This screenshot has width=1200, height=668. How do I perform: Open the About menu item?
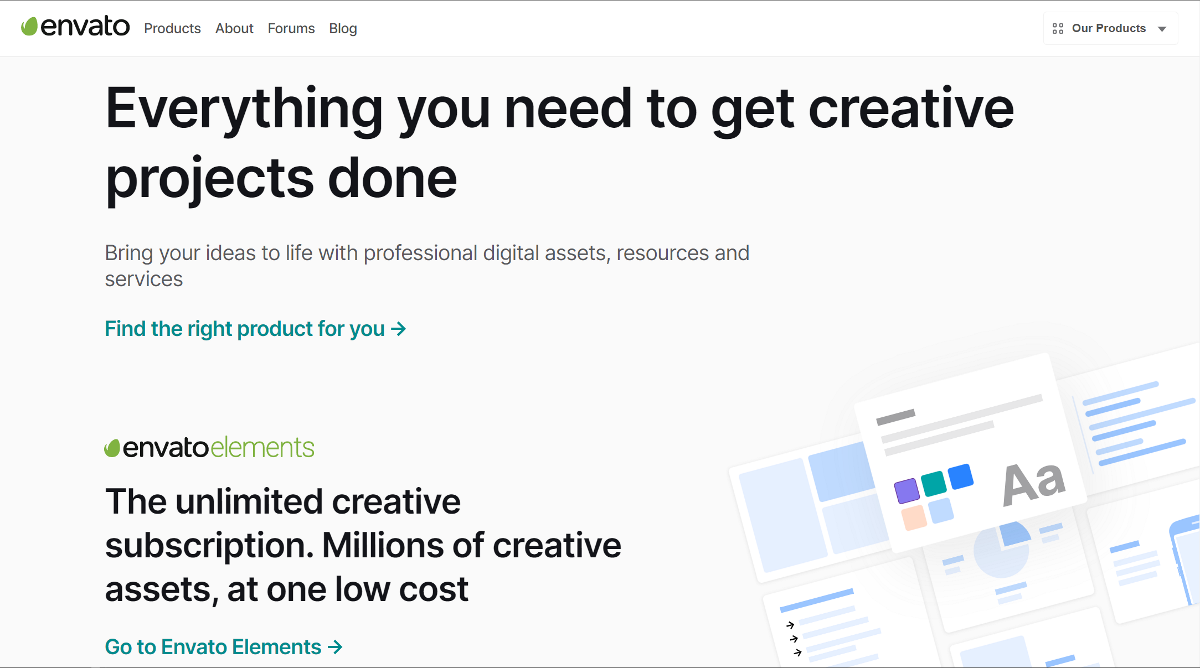pyautogui.click(x=234, y=28)
